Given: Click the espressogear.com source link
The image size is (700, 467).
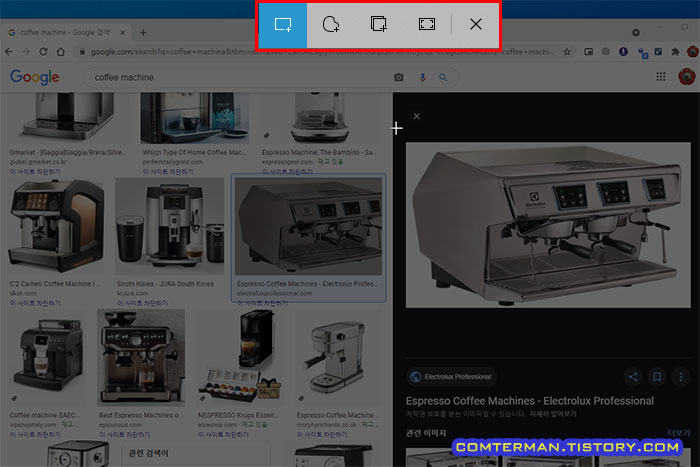Looking at the screenshot, I should tap(288, 162).
